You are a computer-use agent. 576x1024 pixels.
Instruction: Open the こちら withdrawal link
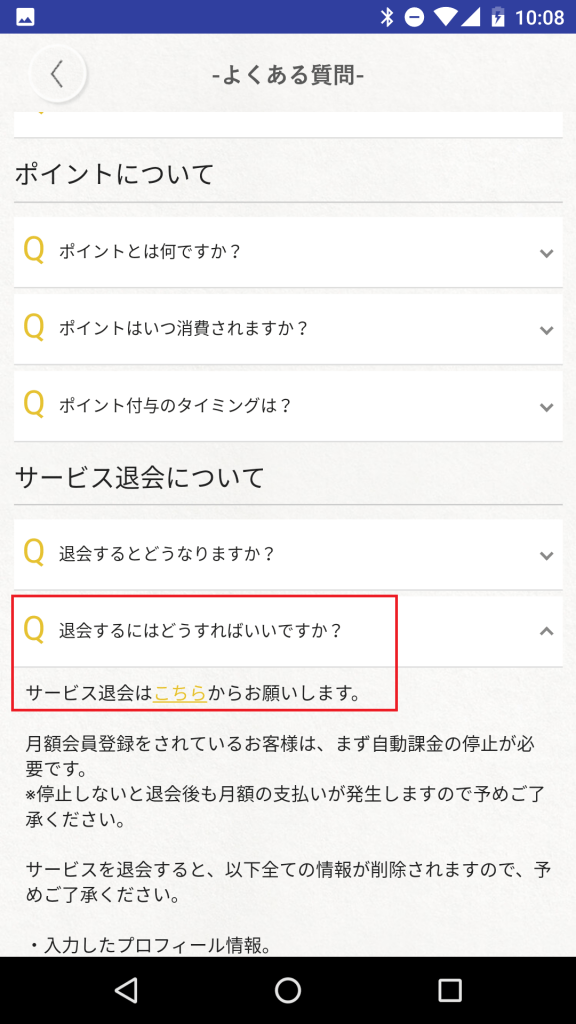pos(180,692)
